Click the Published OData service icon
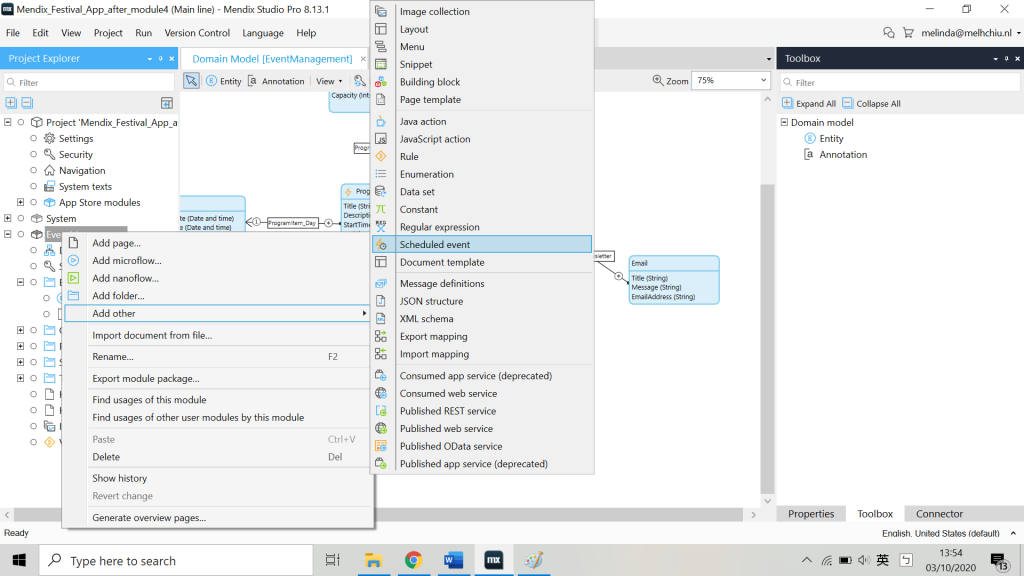1024x576 pixels. pos(381,446)
